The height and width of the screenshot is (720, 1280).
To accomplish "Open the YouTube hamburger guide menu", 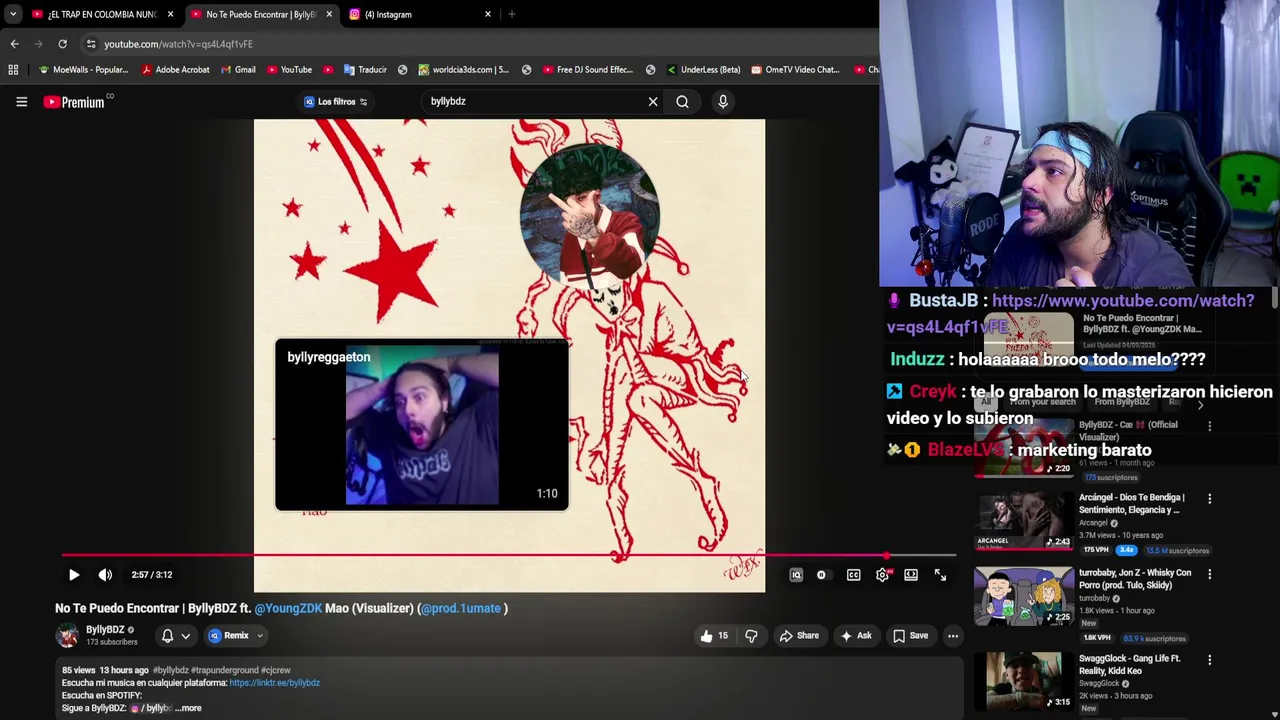I will pyautogui.click(x=21, y=101).
